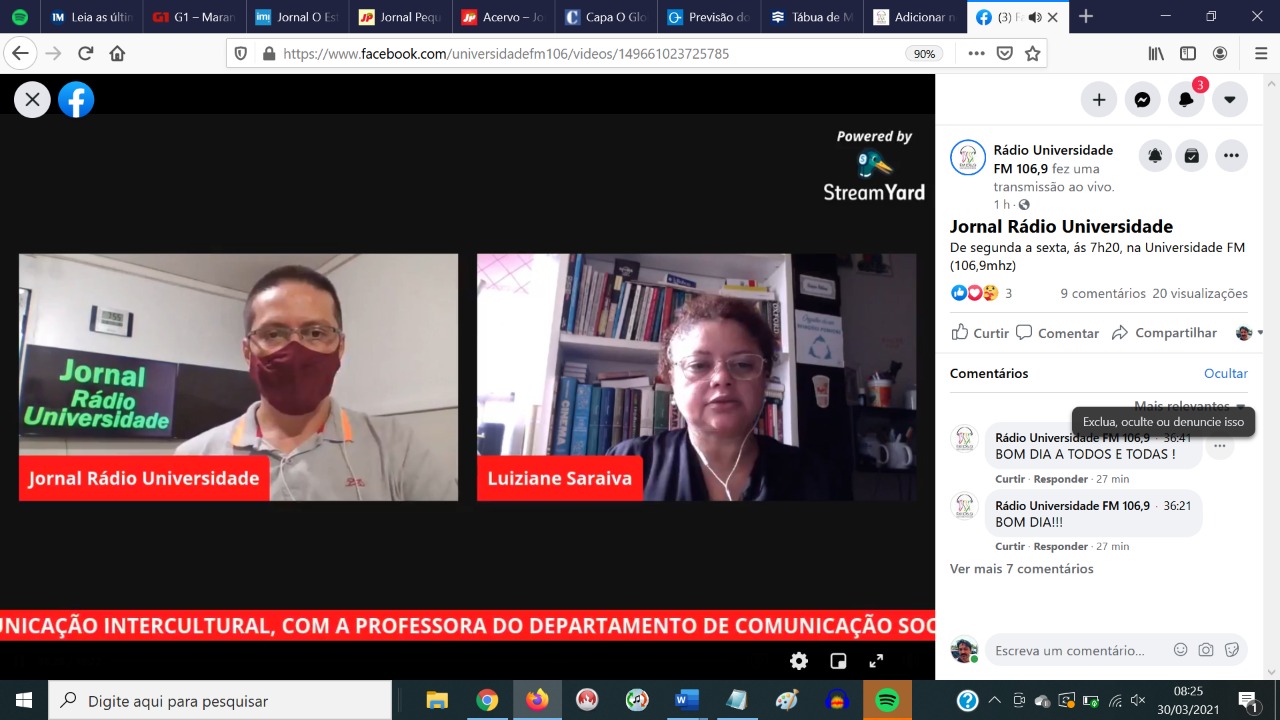Switch to the Jornal Pequeno tab
This screenshot has width=1280, height=720.
pyautogui.click(x=400, y=17)
